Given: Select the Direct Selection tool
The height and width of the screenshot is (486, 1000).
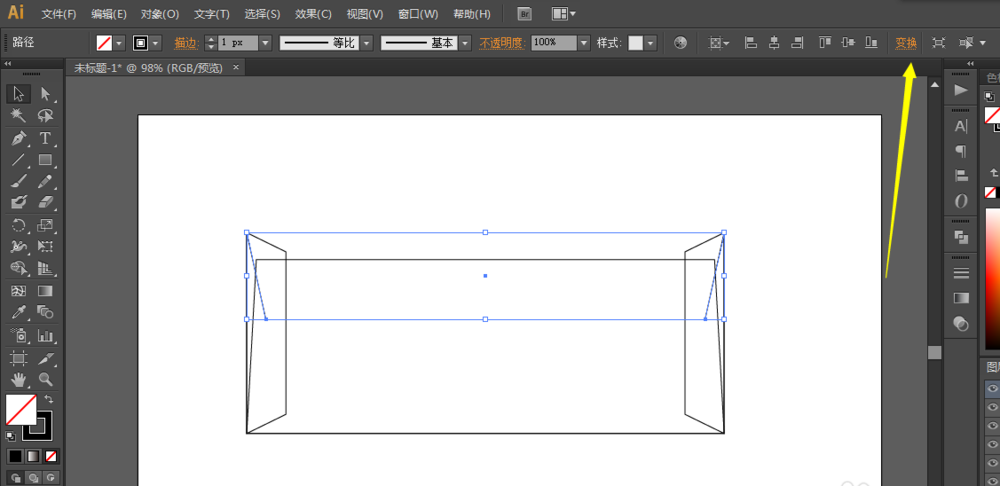Looking at the screenshot, I should click(45, 94).
